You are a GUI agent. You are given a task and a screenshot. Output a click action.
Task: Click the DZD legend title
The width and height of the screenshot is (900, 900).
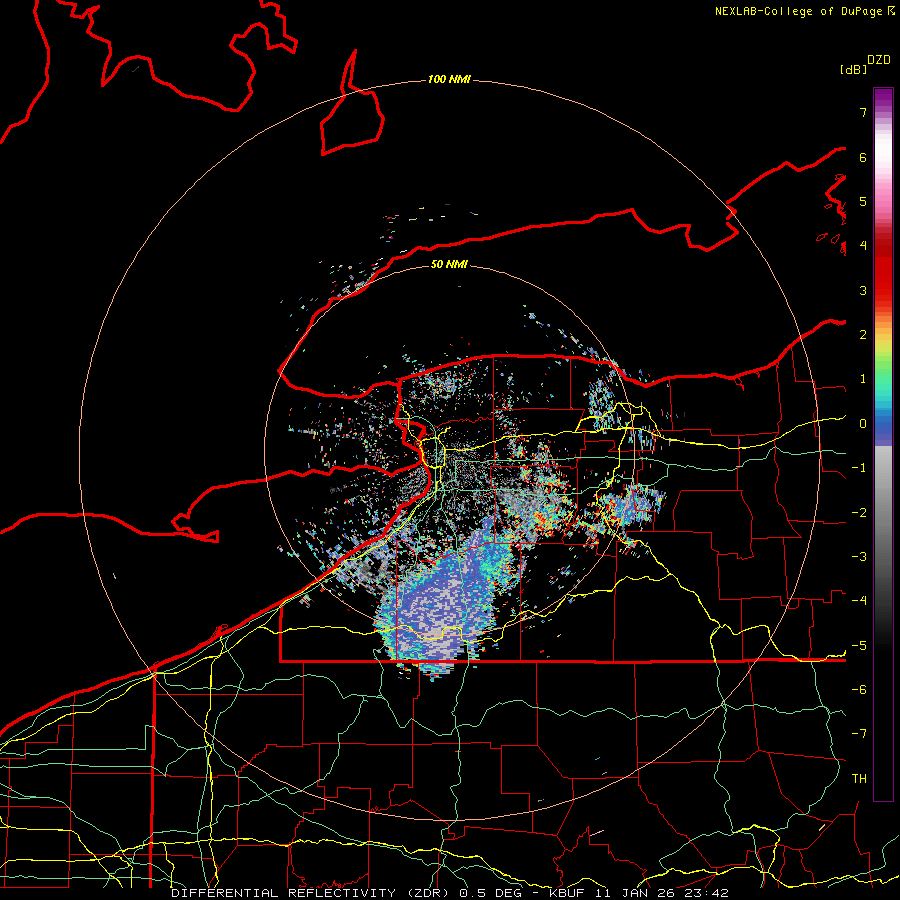tap(879, 60)
